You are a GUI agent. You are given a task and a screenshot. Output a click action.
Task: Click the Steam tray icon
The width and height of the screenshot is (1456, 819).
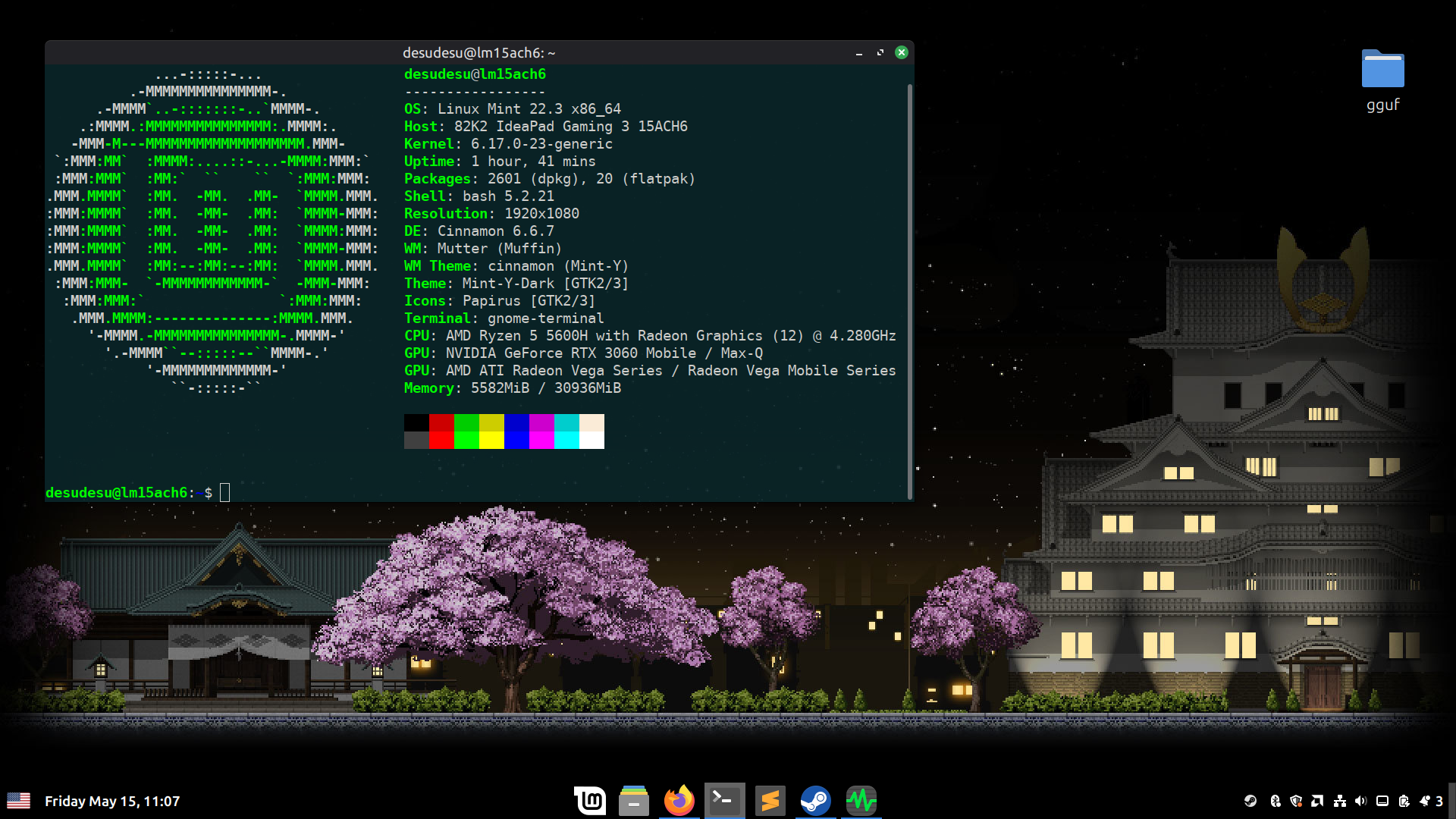click(1250, 801)
